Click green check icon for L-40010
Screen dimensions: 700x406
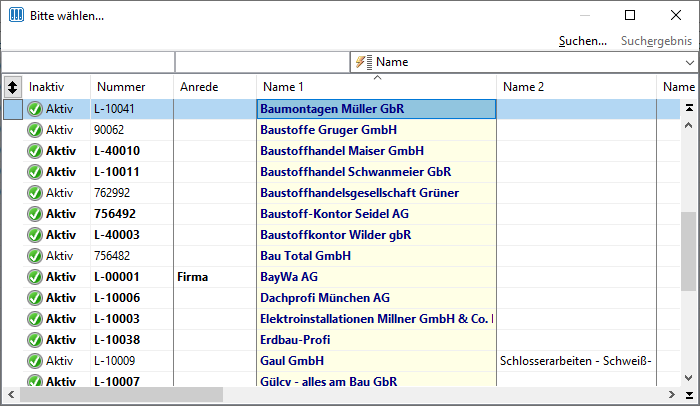click(35, 151)
